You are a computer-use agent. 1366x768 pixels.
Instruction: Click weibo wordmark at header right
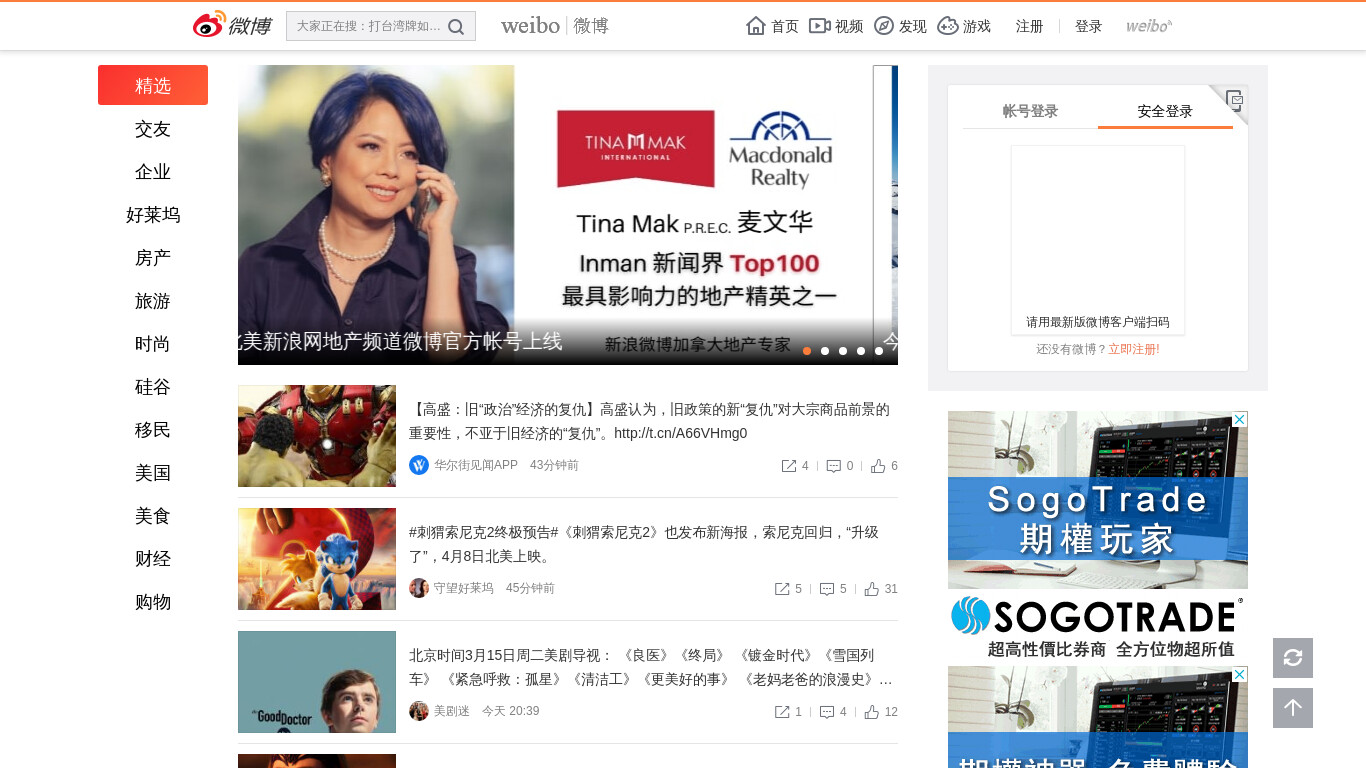pos(1149,26)
